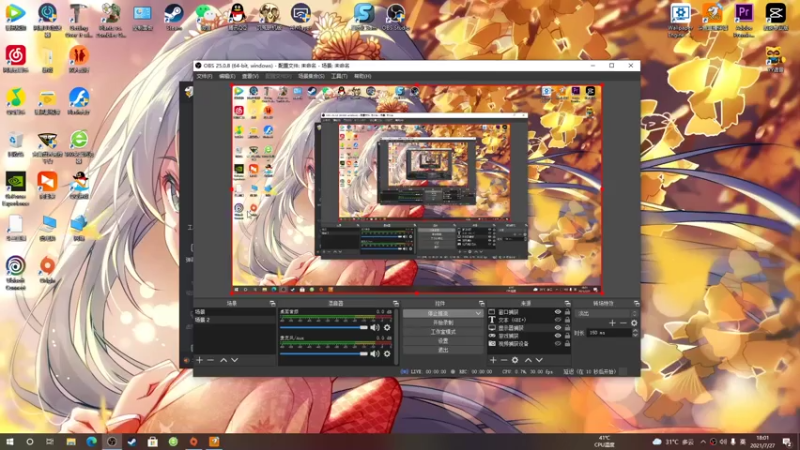
Task: Move selected source up
Action: click(528, 360)
